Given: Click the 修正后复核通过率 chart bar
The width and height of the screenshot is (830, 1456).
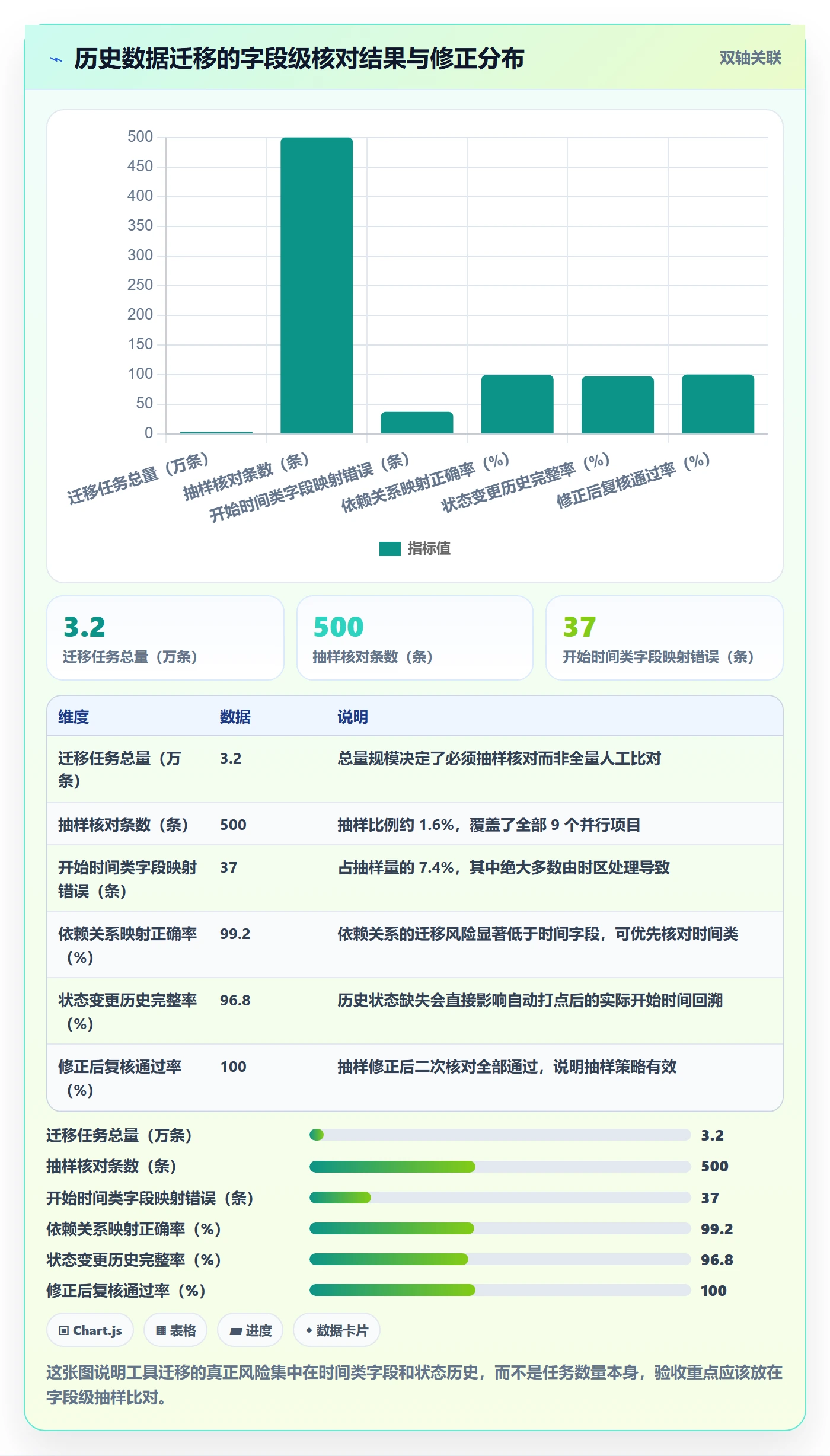Looking at the screenshot, I should point(718,404).
